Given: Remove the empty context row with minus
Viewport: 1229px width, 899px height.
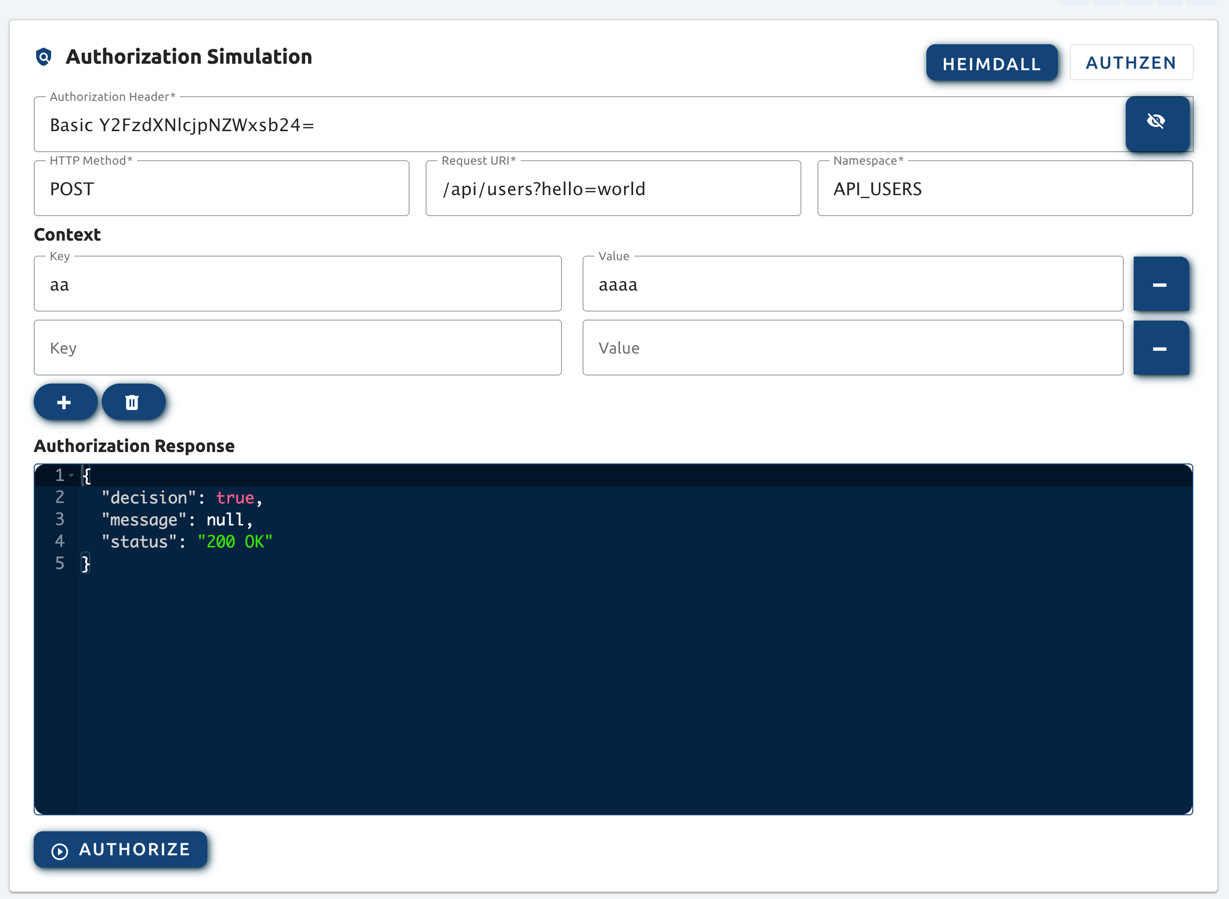Looking at the screenshot, I should [x=1161, y=349].
